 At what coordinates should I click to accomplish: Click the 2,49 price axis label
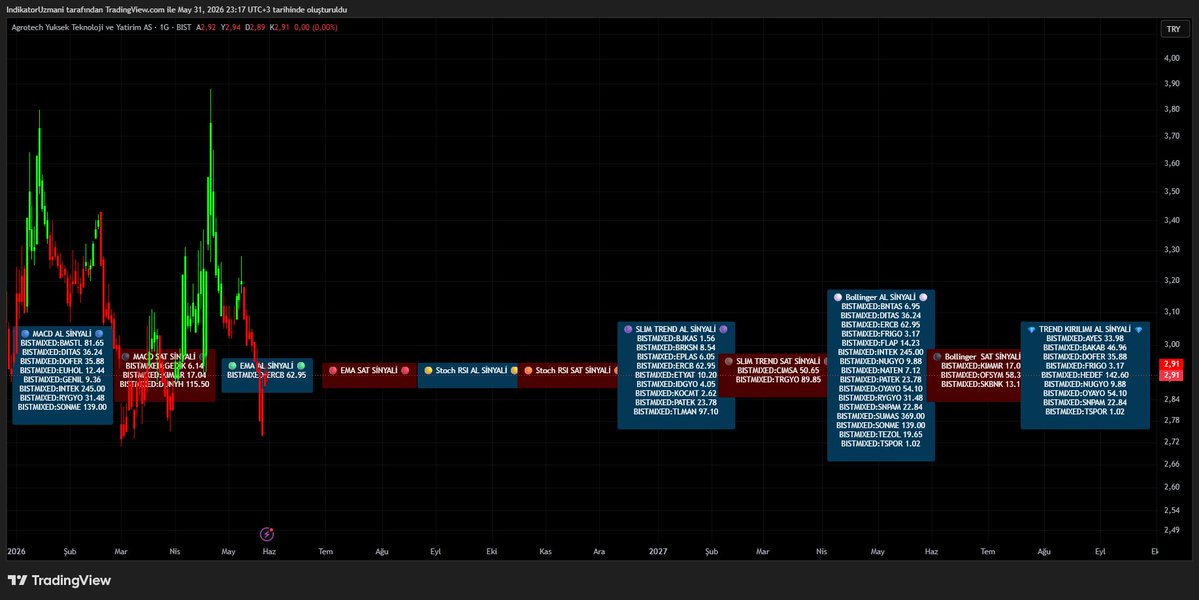(1171, 530)
